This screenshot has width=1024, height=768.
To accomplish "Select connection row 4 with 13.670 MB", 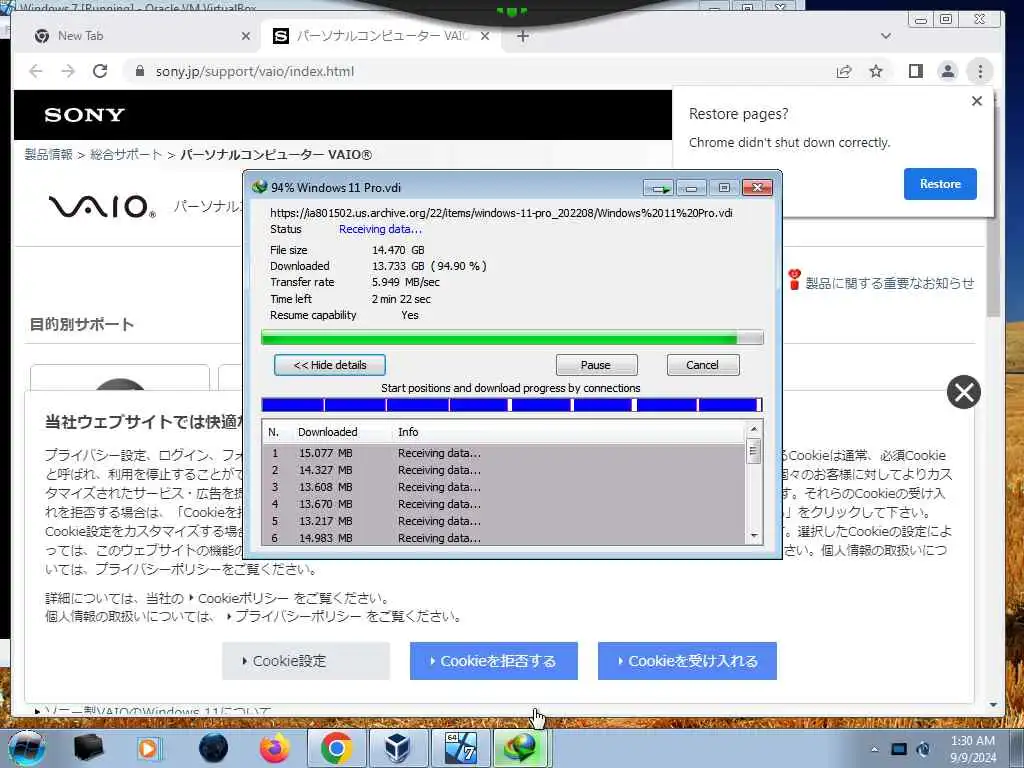I will click(x=504, y=504).
